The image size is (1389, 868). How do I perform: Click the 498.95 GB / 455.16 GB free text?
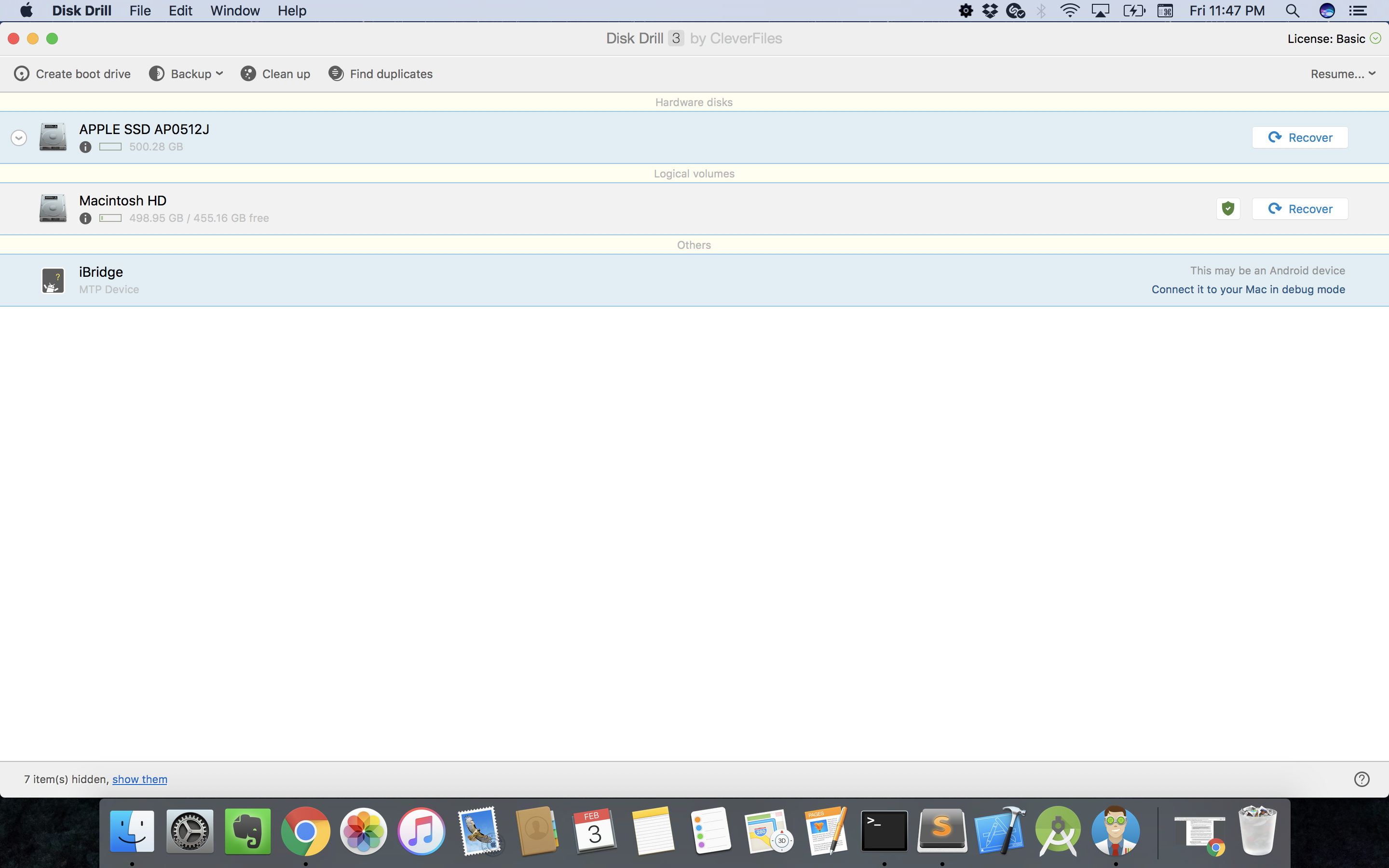point(199,218)
